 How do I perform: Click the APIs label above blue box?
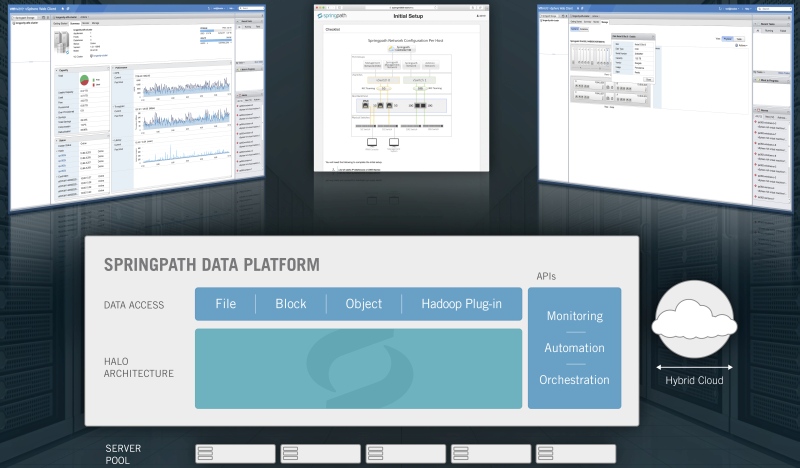point(546,277)
